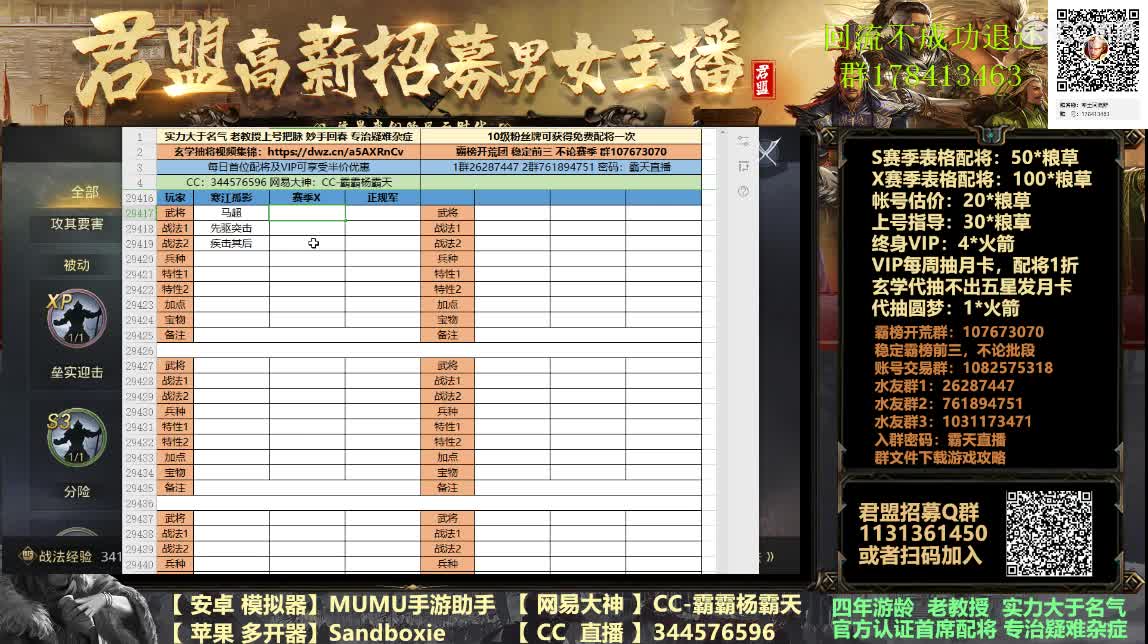Click the https://dwz.cn/a5AXRnCv link cell
This screenshot has width=1148, height=644.
[288, 151]
